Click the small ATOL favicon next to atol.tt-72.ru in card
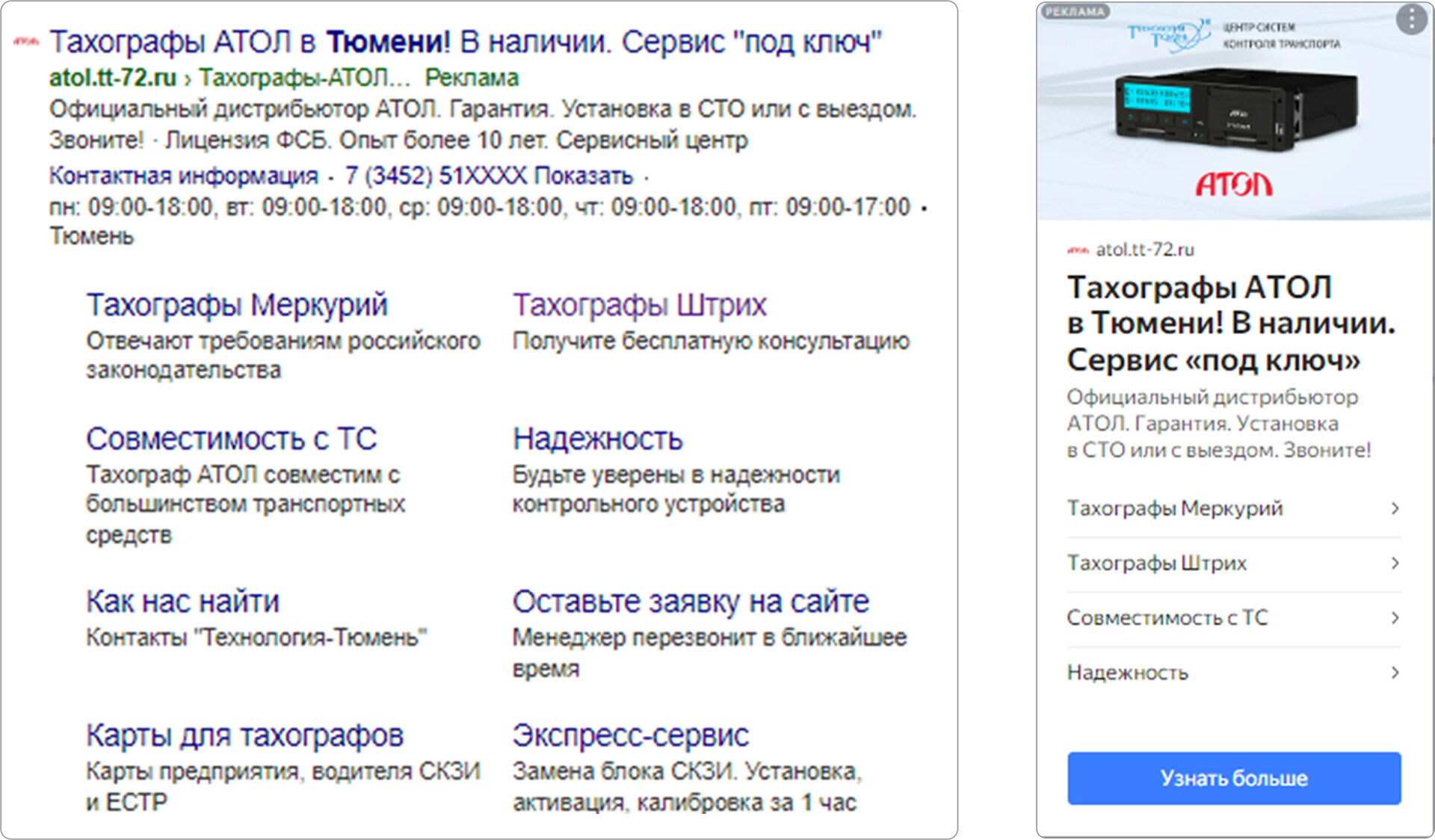Screen dimensions: 1435x840 (x=1078, y=250)
